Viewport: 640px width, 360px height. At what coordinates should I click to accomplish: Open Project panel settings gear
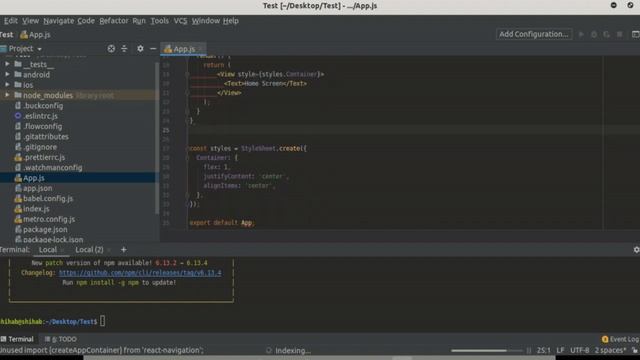(140, 49)
